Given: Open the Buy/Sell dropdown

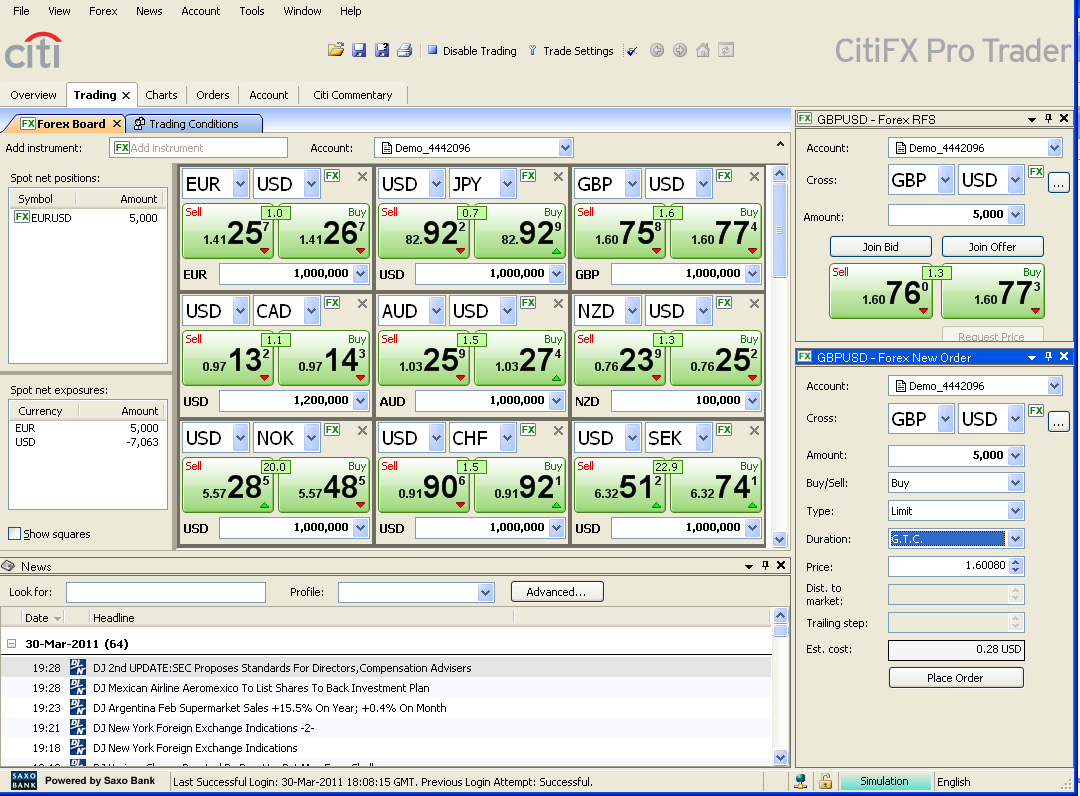Looking at the screenshot, I should pyautogui.click(x=1015, y=483).
